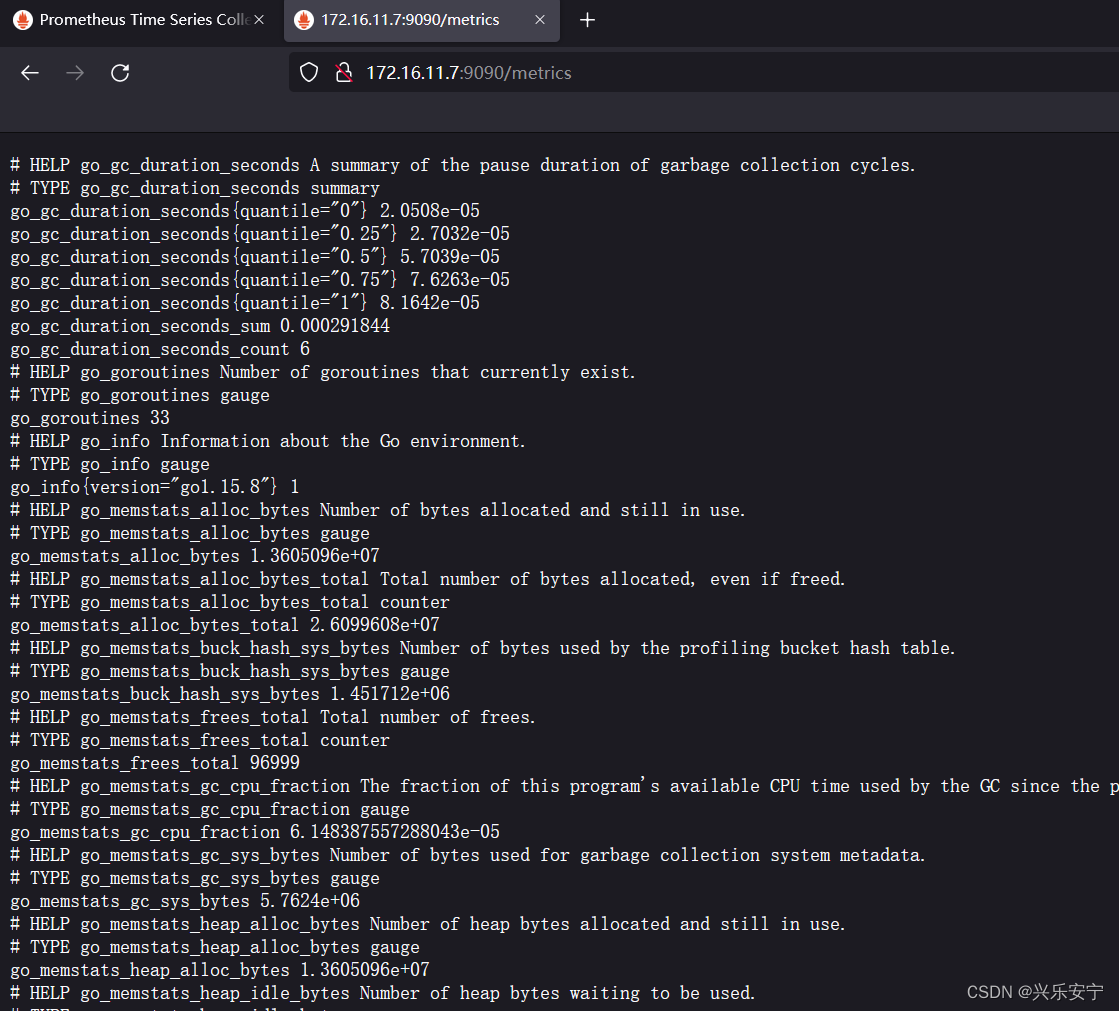Viewport: 1119px width, 1011px height.
Task: Click TYPE go_memstats_heap_alloc_bytes gauge line
Action: 215,948
